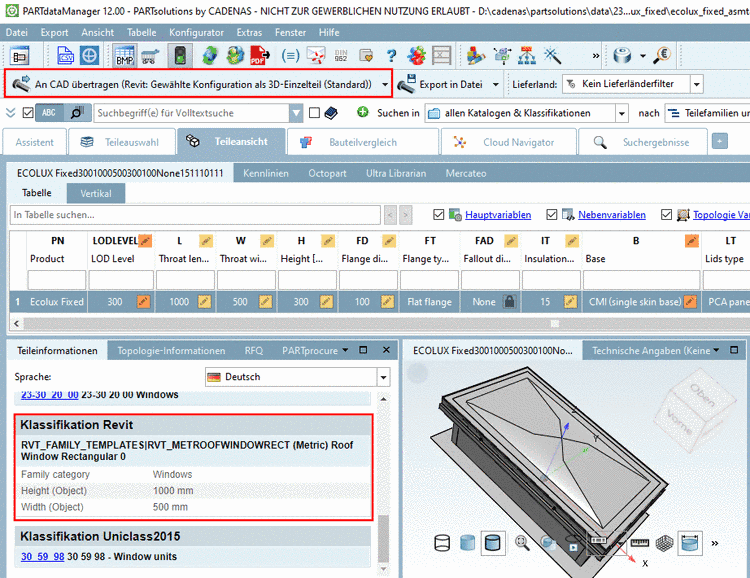Collapse the search bar double-chevron
This screenshot has width=750, height=578.
[x=11, y=113]
